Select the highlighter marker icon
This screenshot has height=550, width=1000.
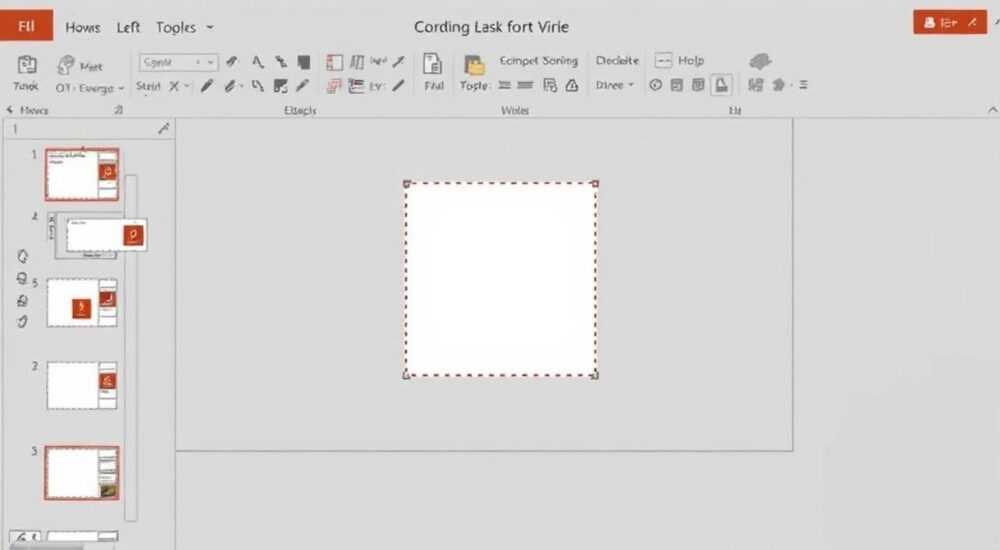[x=230, y=86]
